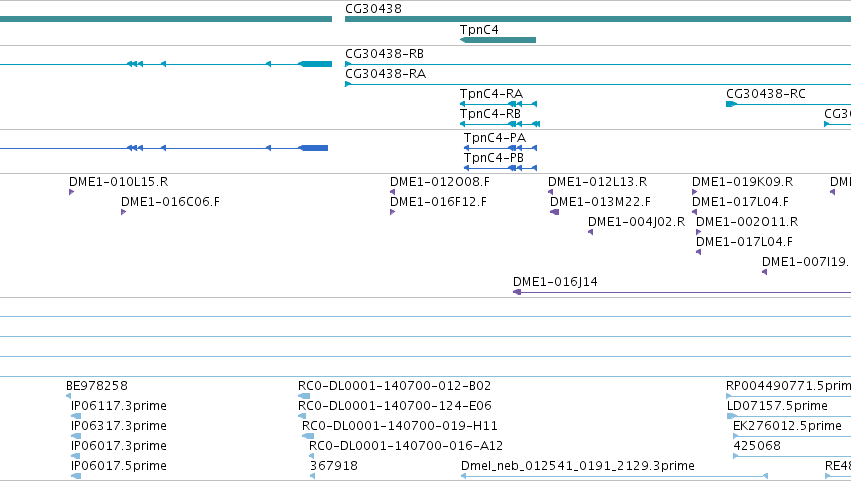
Task: Click the EK276012.5prime EST label
Action: 788,426
